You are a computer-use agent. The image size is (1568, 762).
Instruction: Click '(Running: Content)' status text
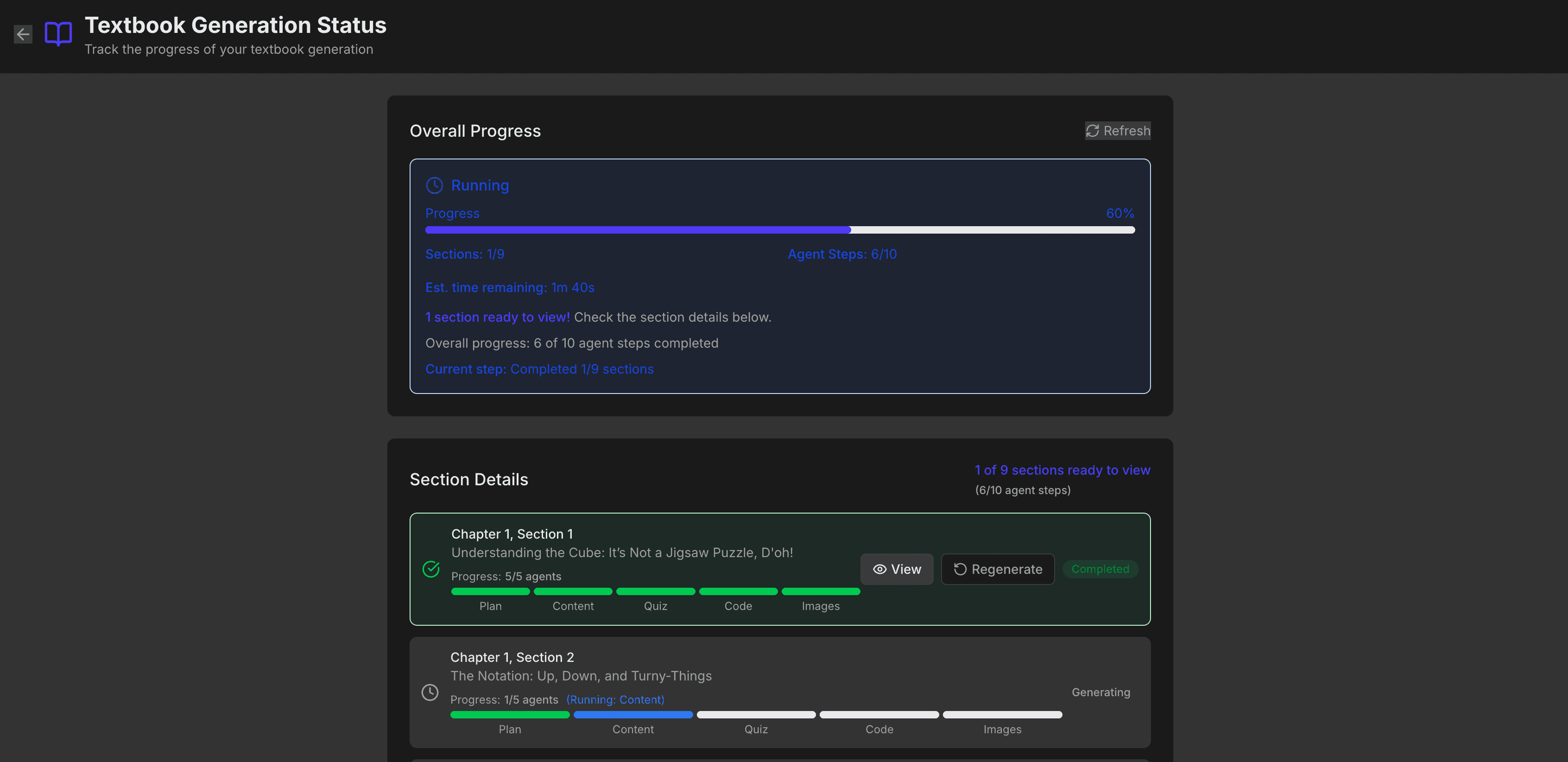(x=615, y=700)
